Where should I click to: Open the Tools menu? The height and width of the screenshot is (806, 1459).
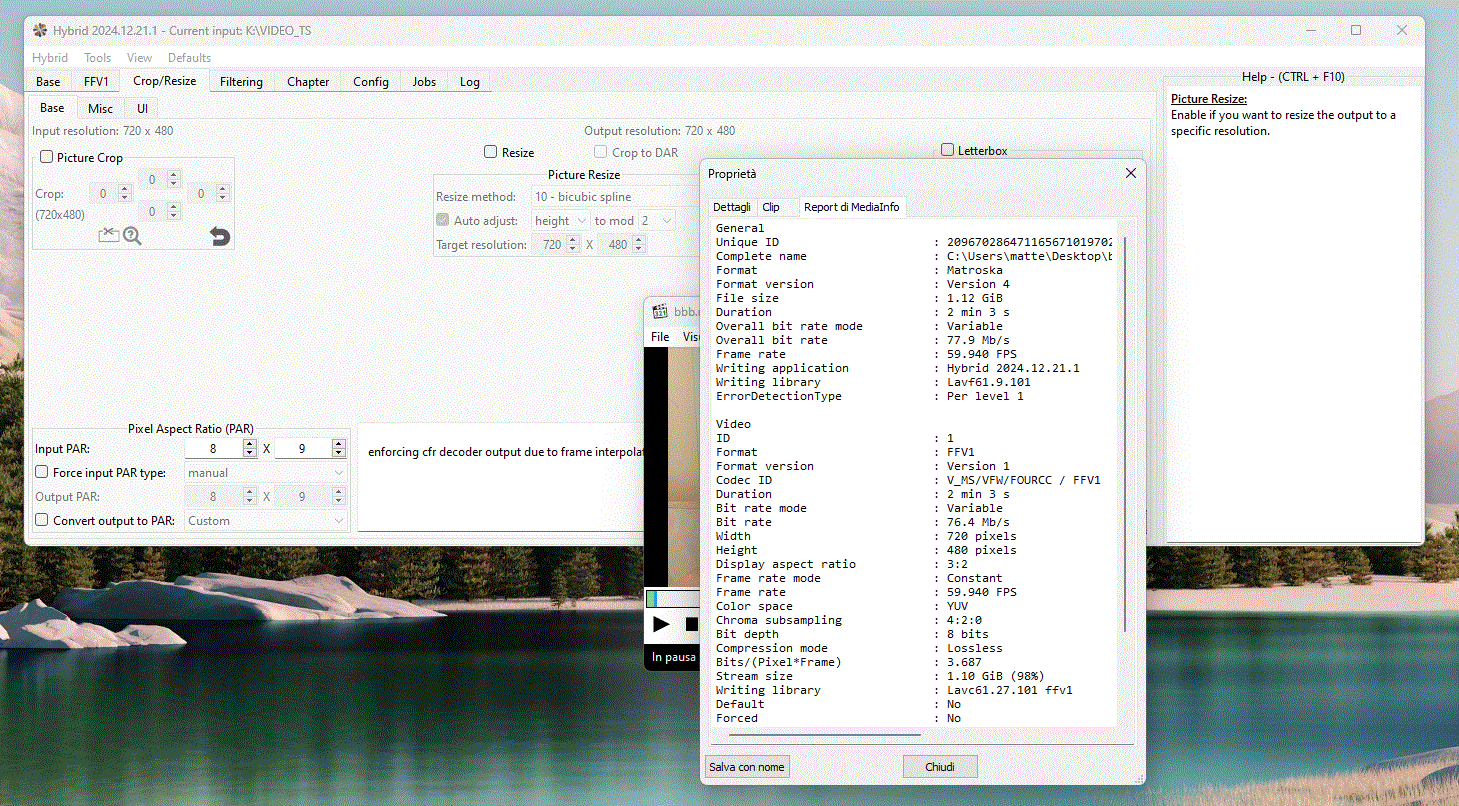97,58
